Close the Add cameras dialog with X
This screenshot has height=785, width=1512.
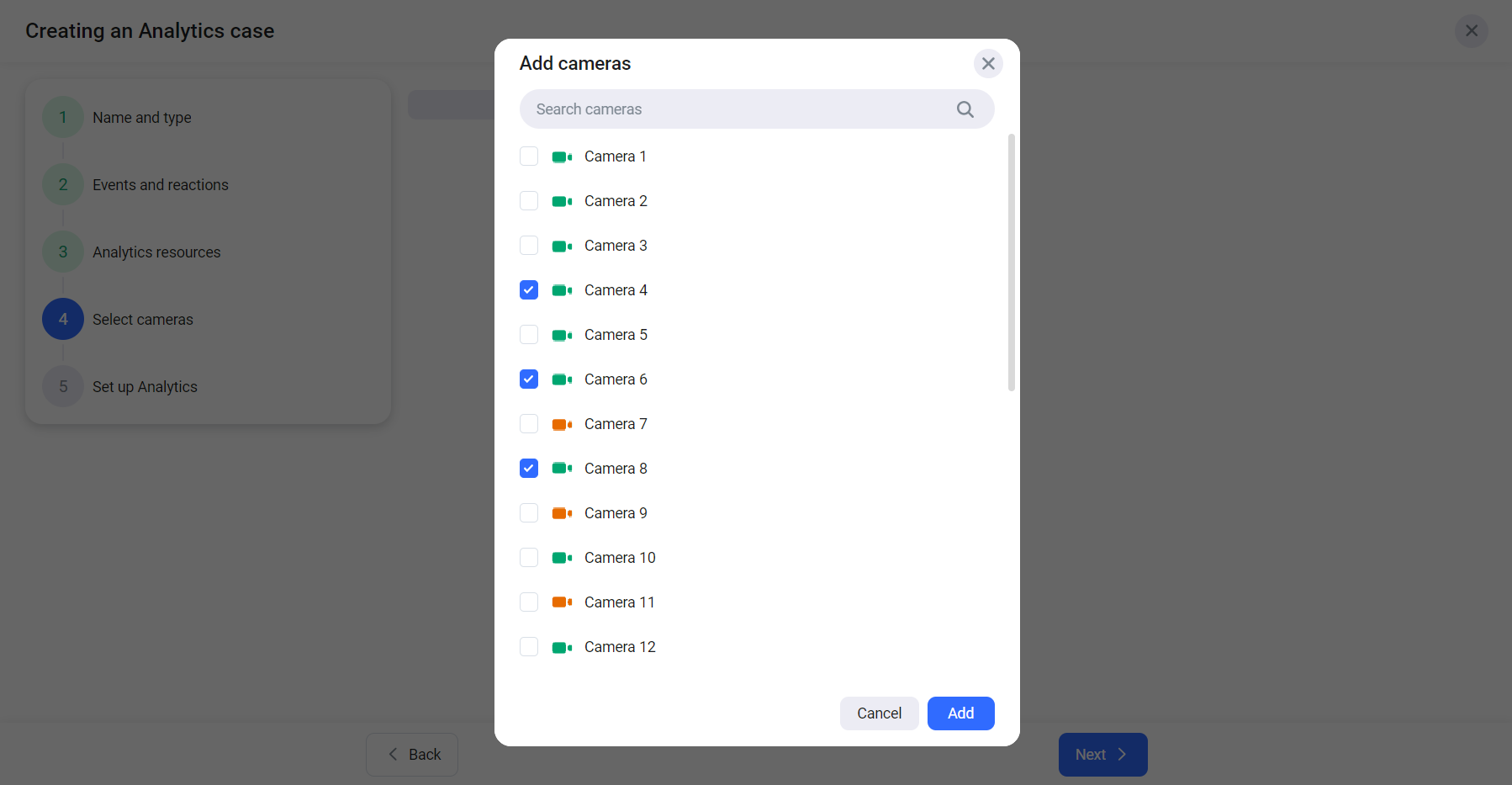pos(988,64)
